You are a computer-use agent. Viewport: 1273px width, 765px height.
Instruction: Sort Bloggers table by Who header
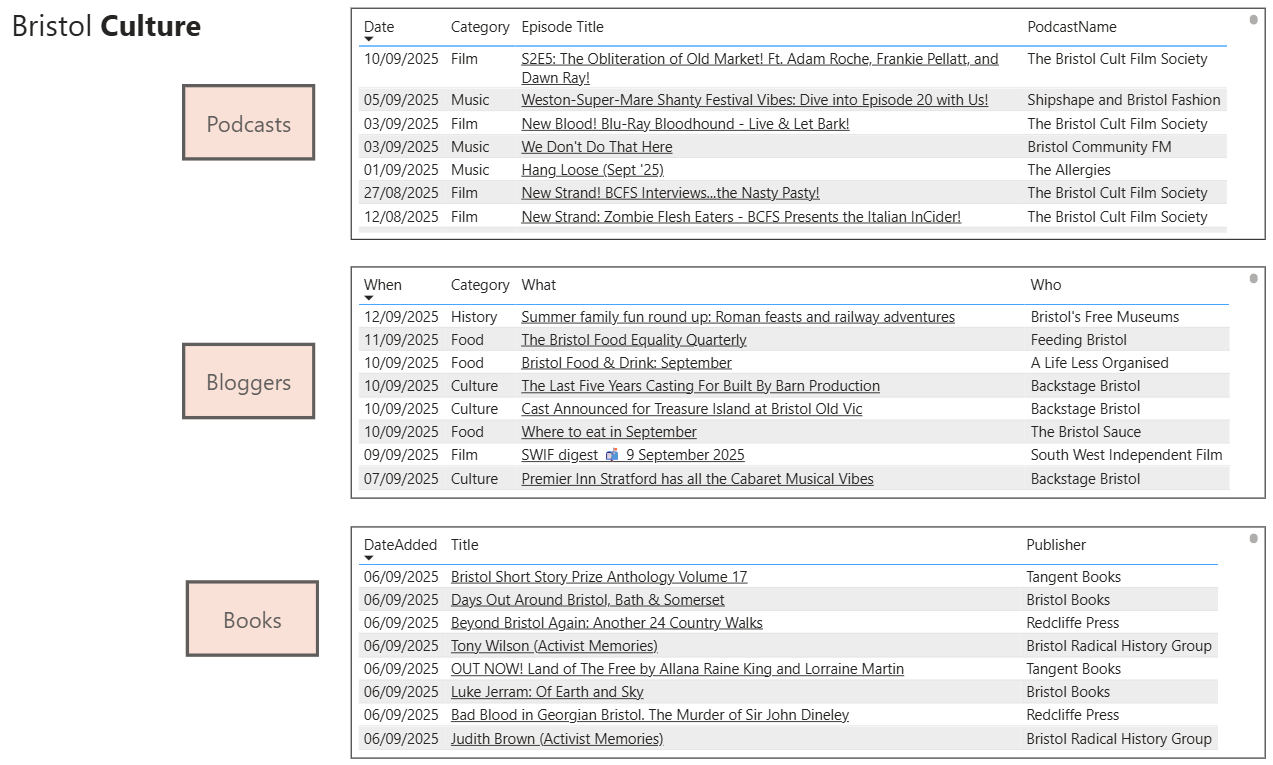[1046, 285]
